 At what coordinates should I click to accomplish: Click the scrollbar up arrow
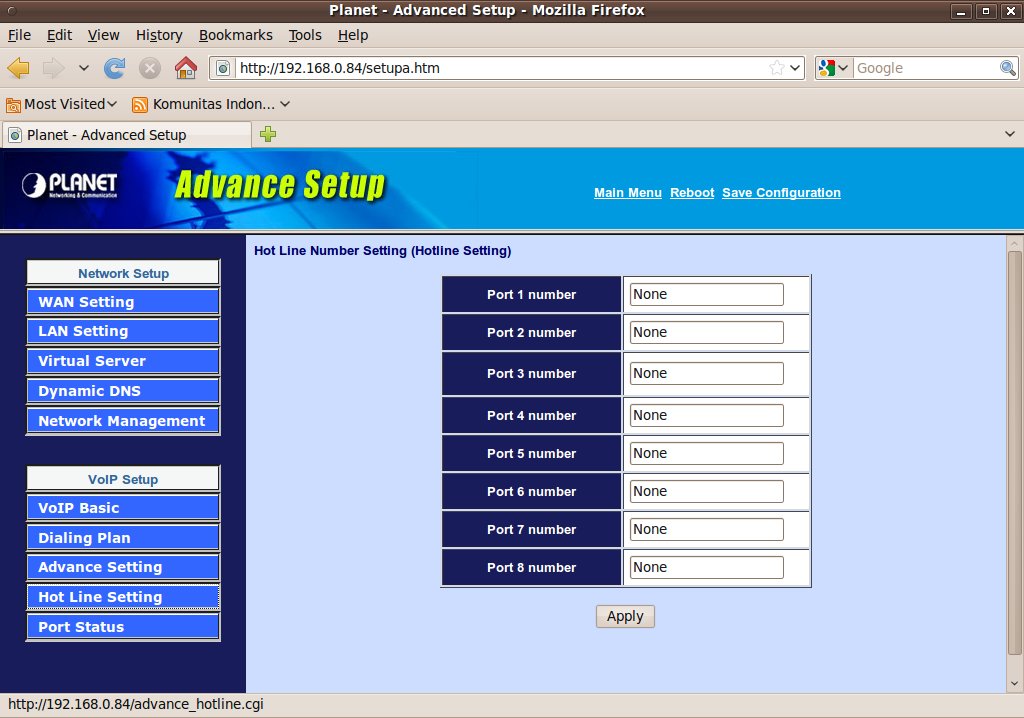(x=1014, y=244)
